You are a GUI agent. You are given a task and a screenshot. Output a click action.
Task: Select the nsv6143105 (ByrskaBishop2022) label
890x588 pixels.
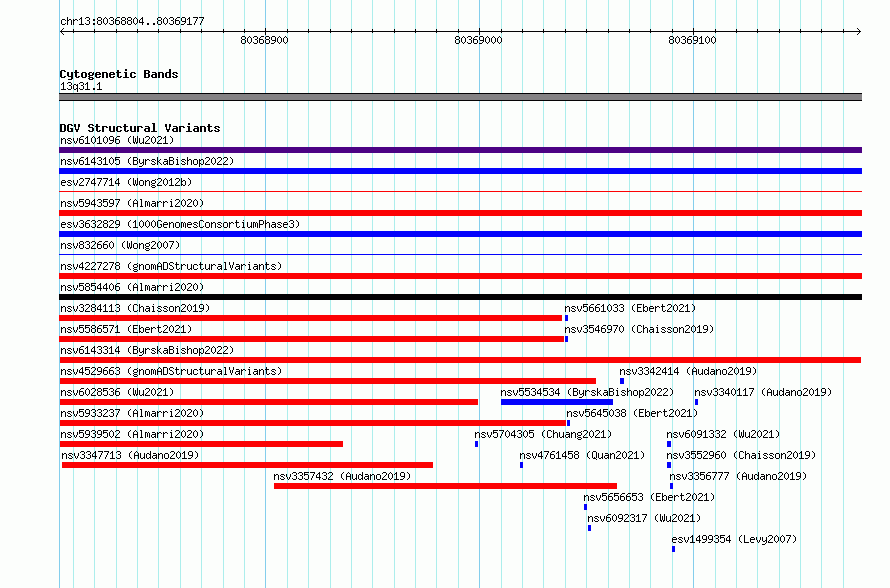tap(147, 161)
